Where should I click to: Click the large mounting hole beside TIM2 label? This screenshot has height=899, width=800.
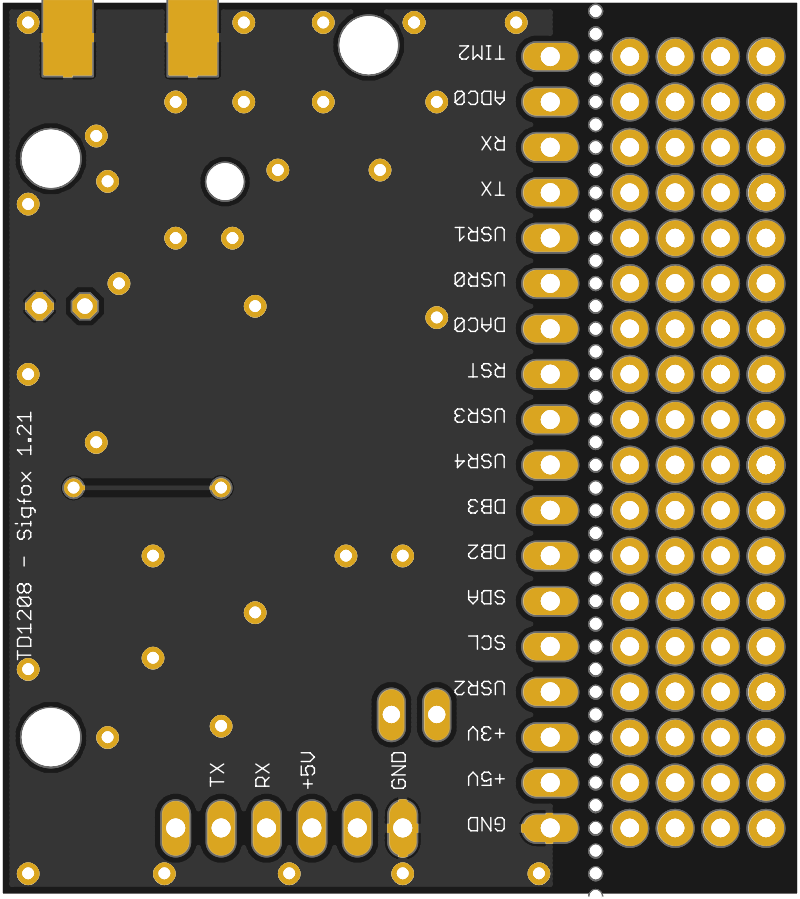coord(368,45)
